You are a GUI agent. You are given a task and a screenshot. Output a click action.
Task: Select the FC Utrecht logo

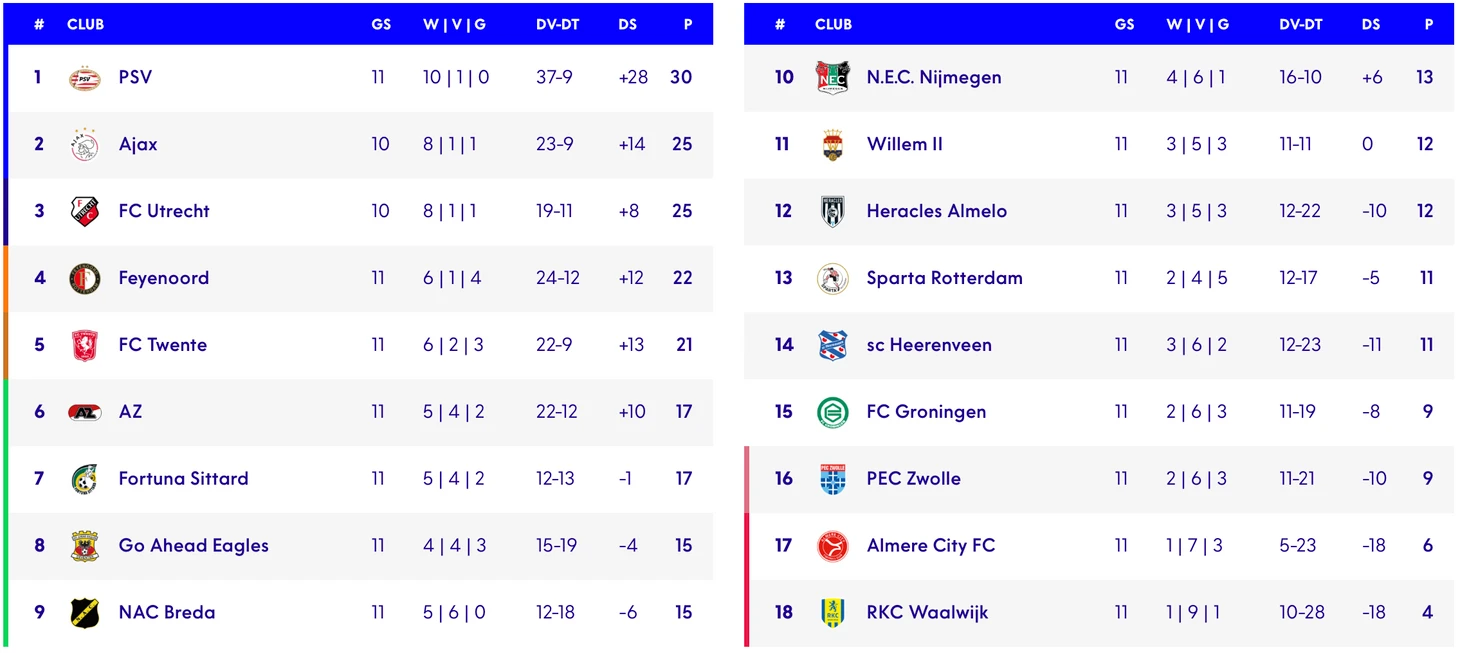coord(85,211)
